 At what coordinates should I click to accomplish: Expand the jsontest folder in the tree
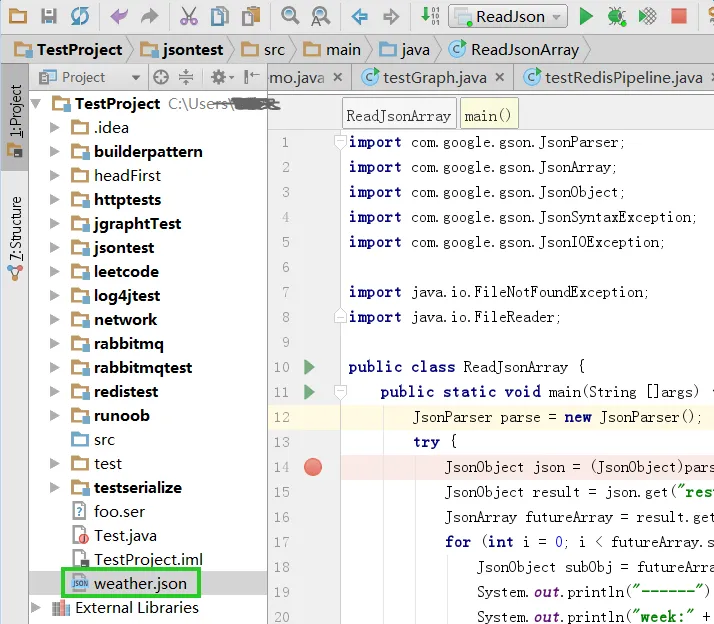pyautogui.click(x=55, y=248)
